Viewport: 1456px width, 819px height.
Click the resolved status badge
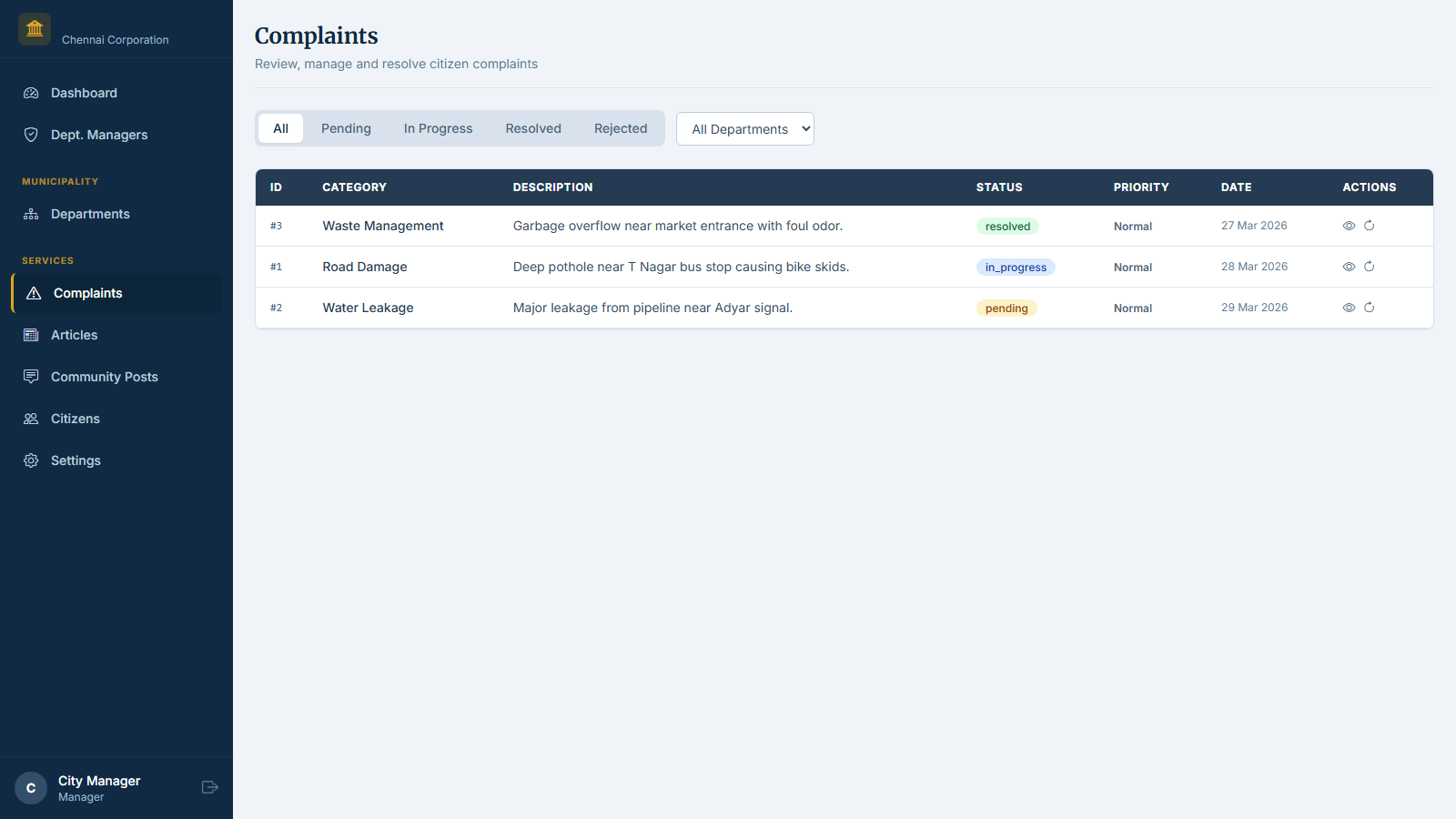[1006, 226]
